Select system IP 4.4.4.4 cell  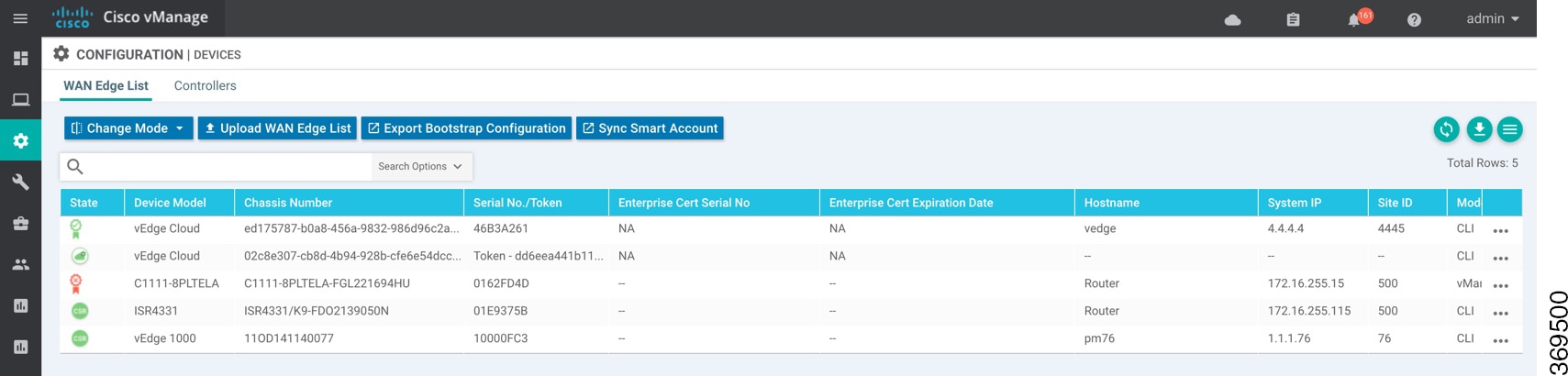[x=1285, y=228]
